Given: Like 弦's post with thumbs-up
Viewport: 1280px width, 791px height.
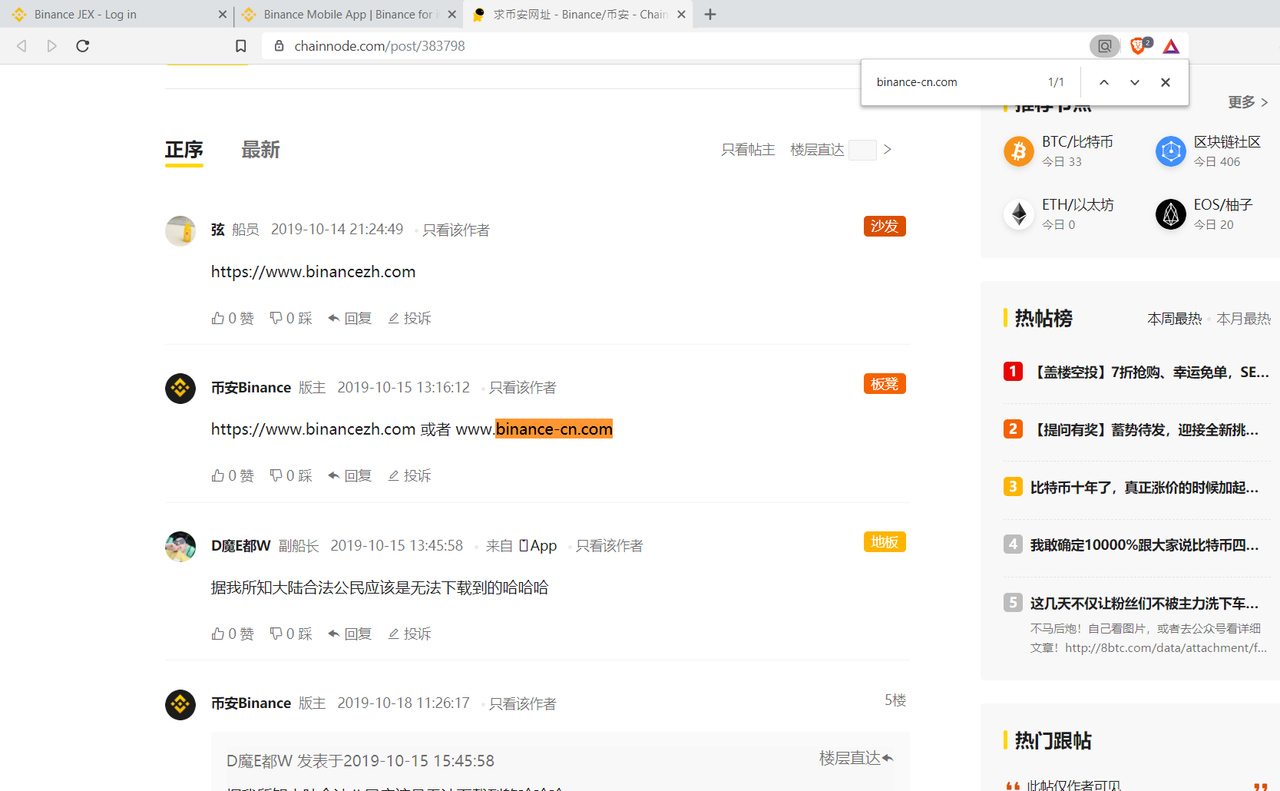Looking at the screenshot, I should 232,318.
